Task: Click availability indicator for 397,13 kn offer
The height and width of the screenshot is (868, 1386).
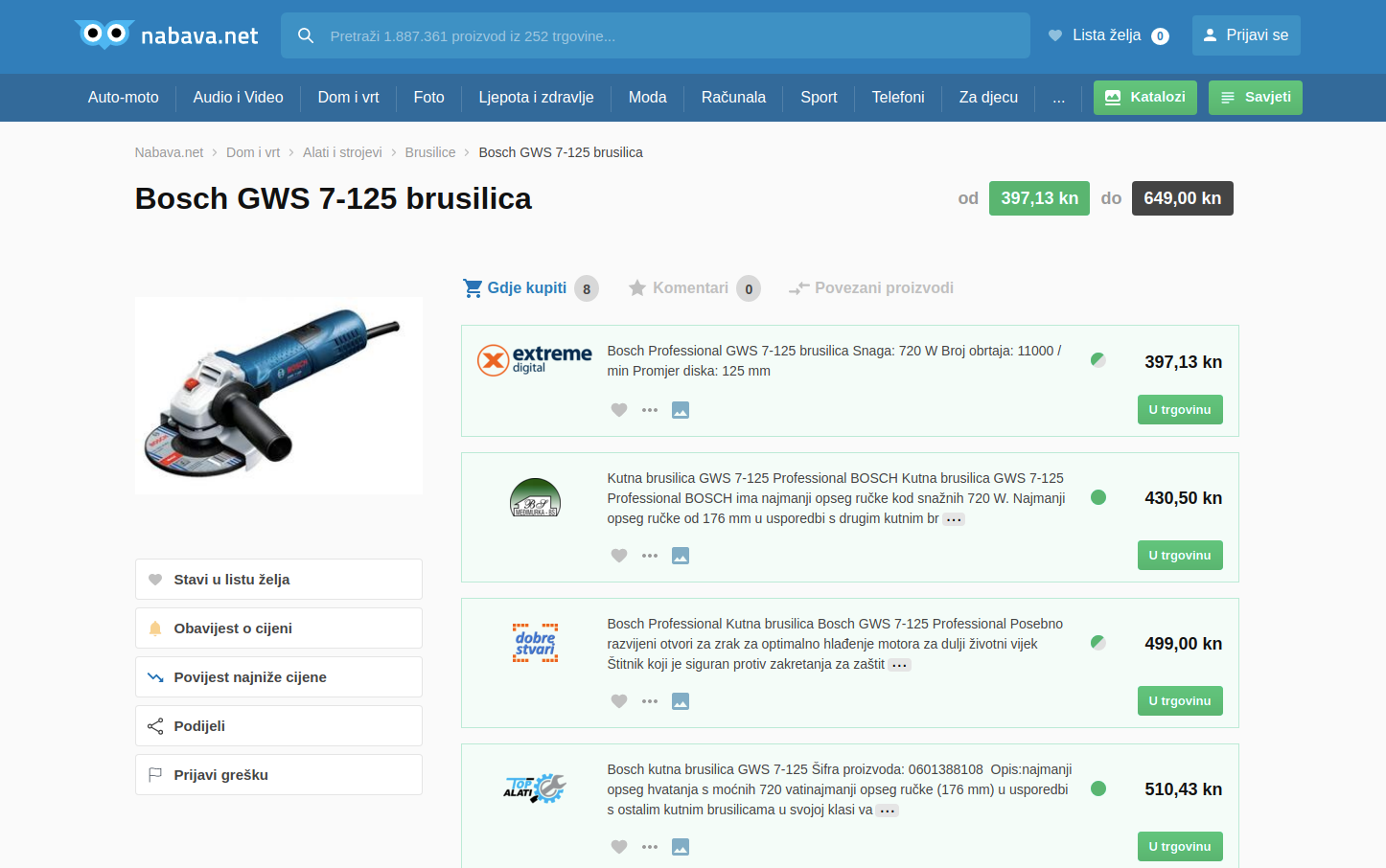Action: click(x=1098, y=360)
